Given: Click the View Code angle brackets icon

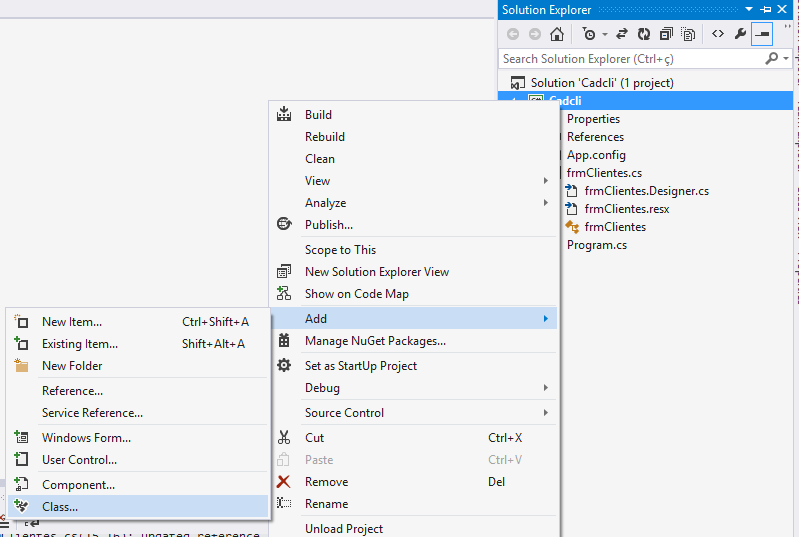Looking at the screenshot, I should [x=717, y=34].
